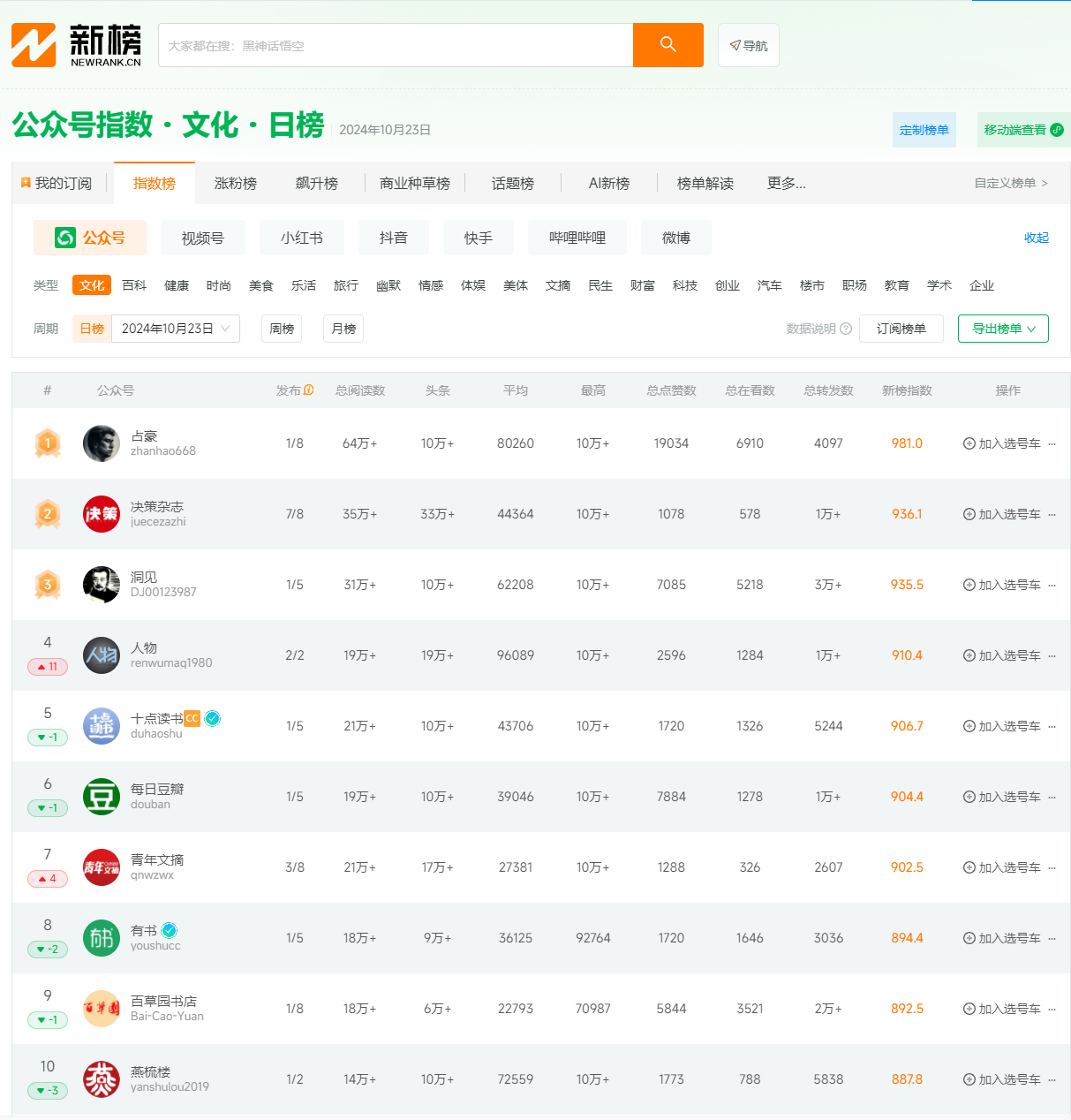The image size is (1071, 1120).
Task: Switch to the 话题榜 tab
Action: pos(513,183)
